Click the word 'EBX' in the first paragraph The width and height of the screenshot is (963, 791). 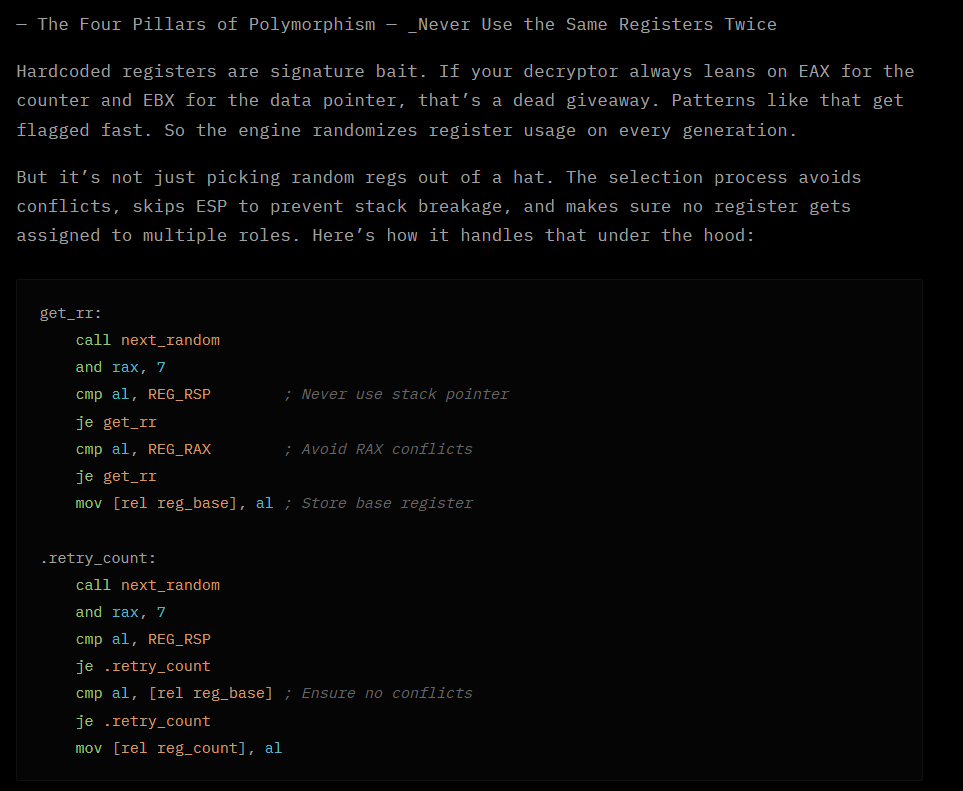tap(159, 100)
